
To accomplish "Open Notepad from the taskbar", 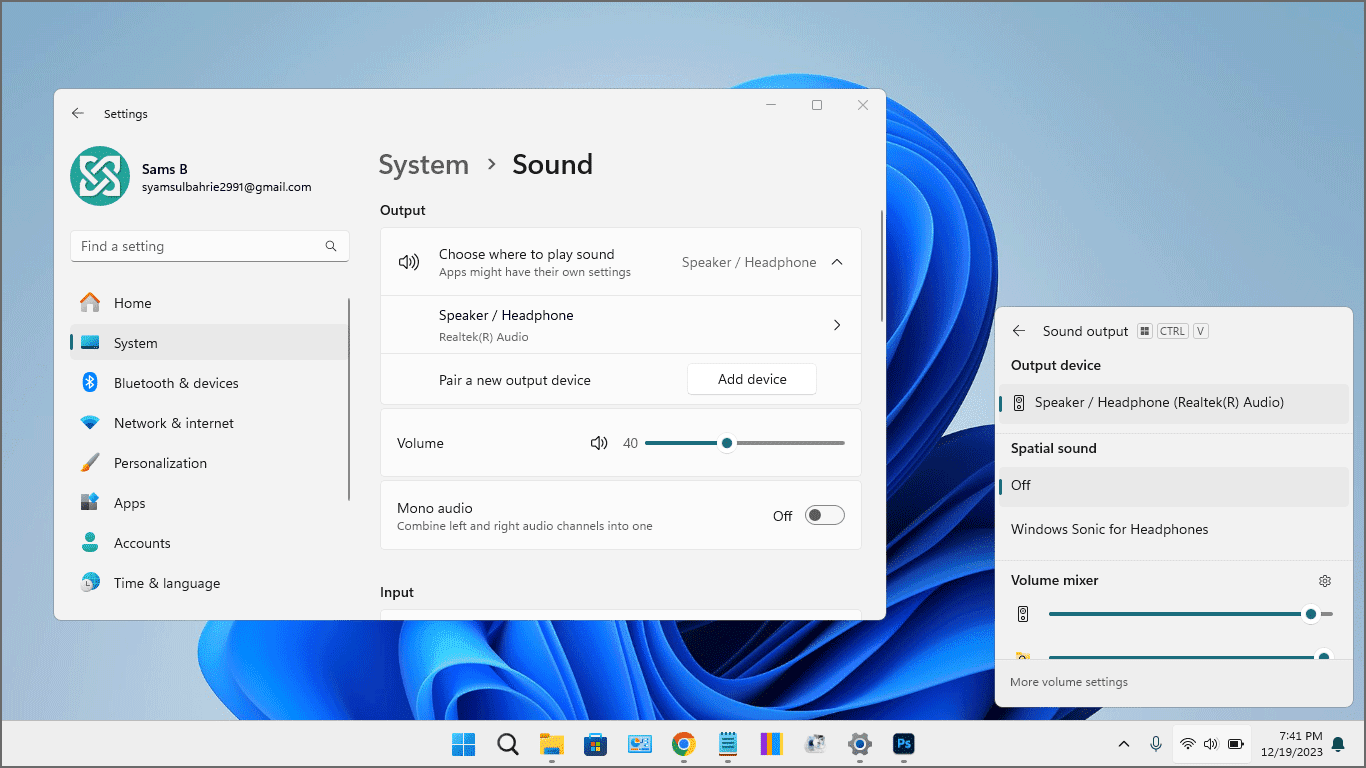I will (x=728, y=744).
